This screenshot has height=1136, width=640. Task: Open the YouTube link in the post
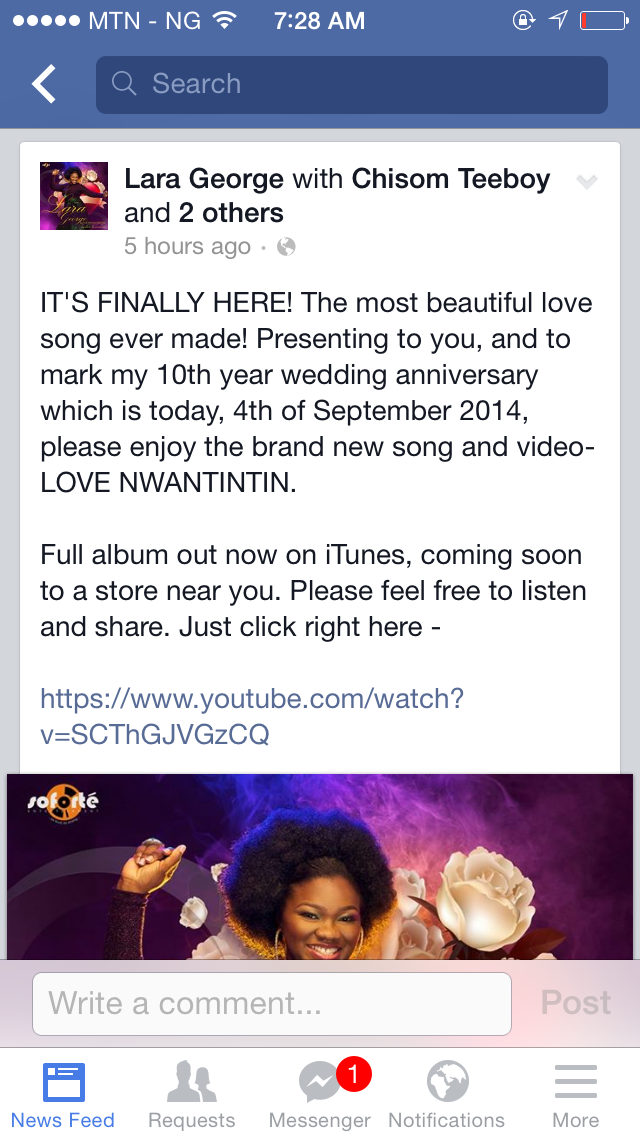[x=252, y=717]
